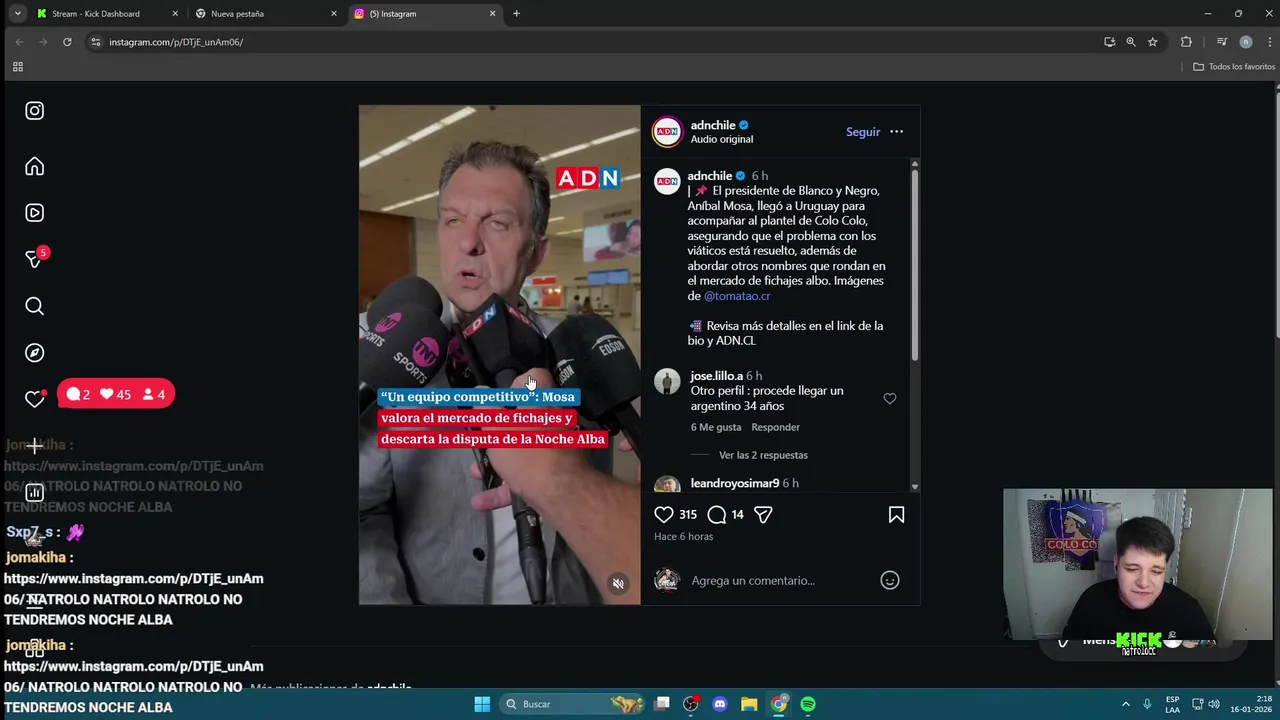Open comments bubble under the post
1280x720 pixels.
tap(717, 514)
